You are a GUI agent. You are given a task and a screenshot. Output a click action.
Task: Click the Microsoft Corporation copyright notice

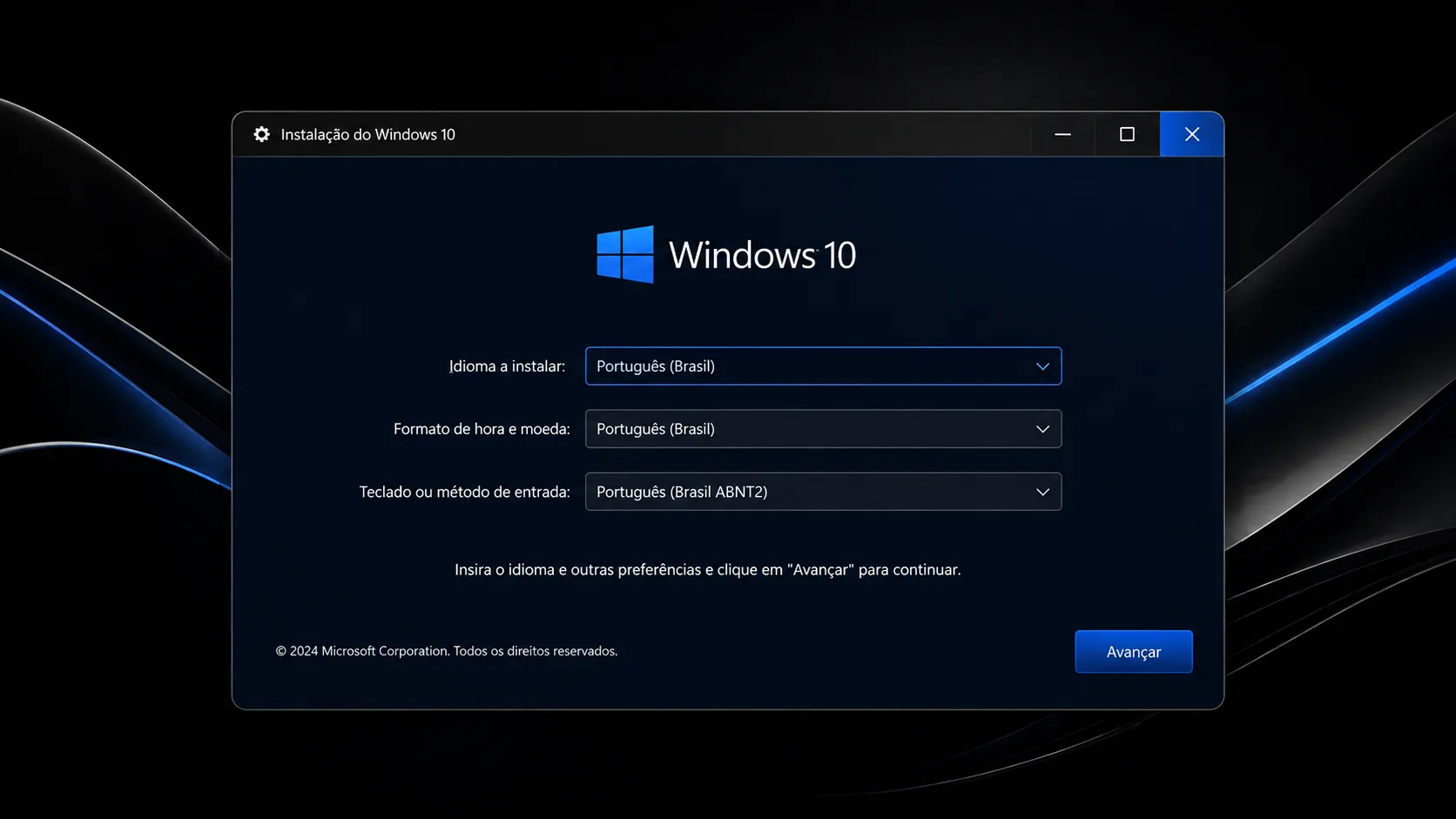coord(447,651)
